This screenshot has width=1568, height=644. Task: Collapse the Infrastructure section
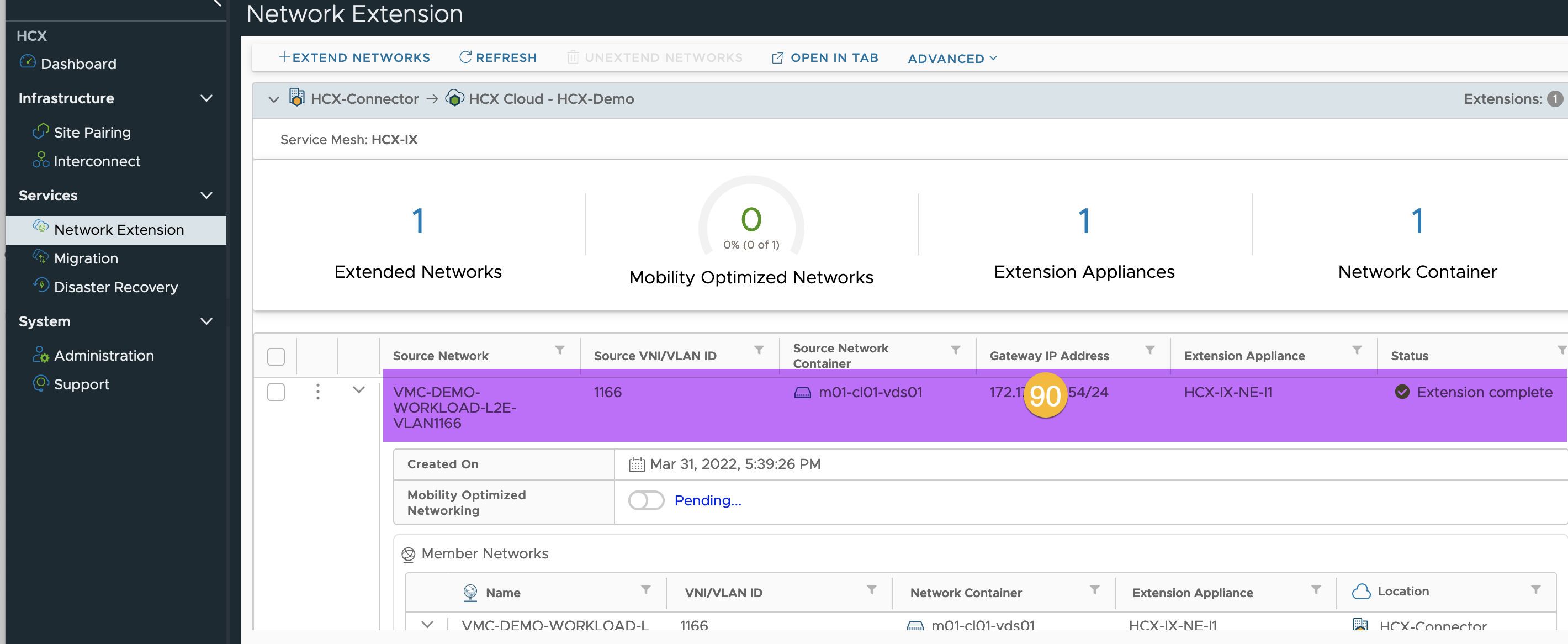click(x=206, y=98)
